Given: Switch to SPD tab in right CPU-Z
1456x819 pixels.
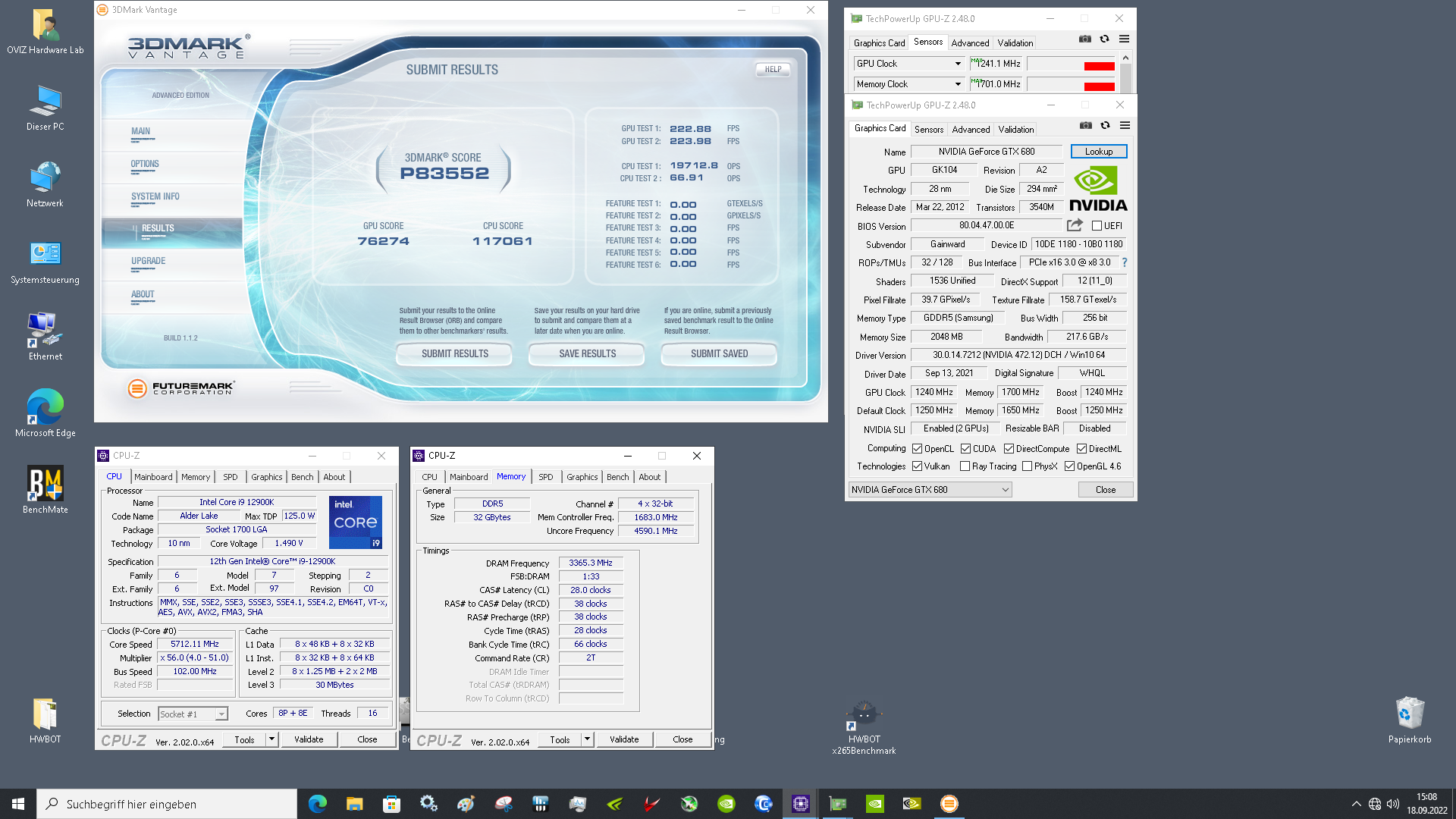Looking at the screenshot, I should click(546, 477).
